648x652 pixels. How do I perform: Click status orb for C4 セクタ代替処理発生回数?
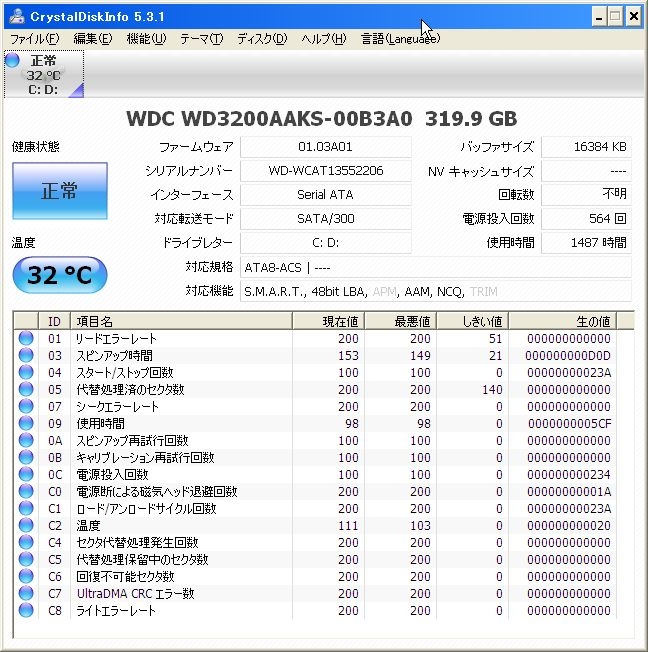[26, 543]
